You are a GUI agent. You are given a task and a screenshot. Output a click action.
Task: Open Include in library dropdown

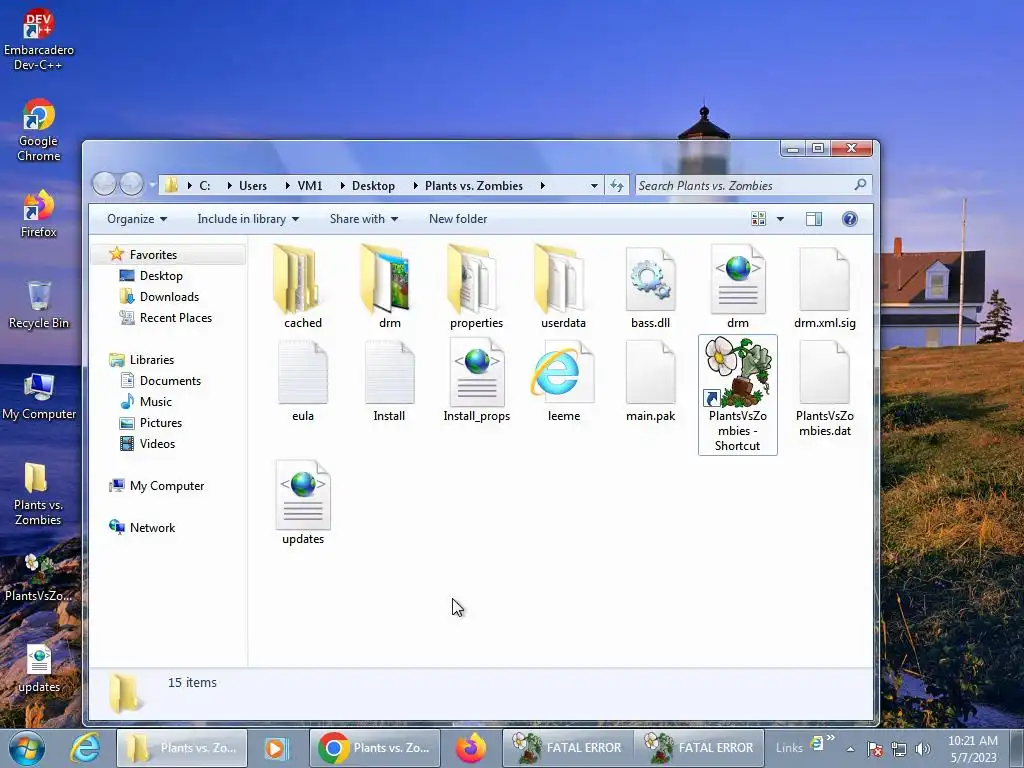pyautogui.click(x=248, y=219)
